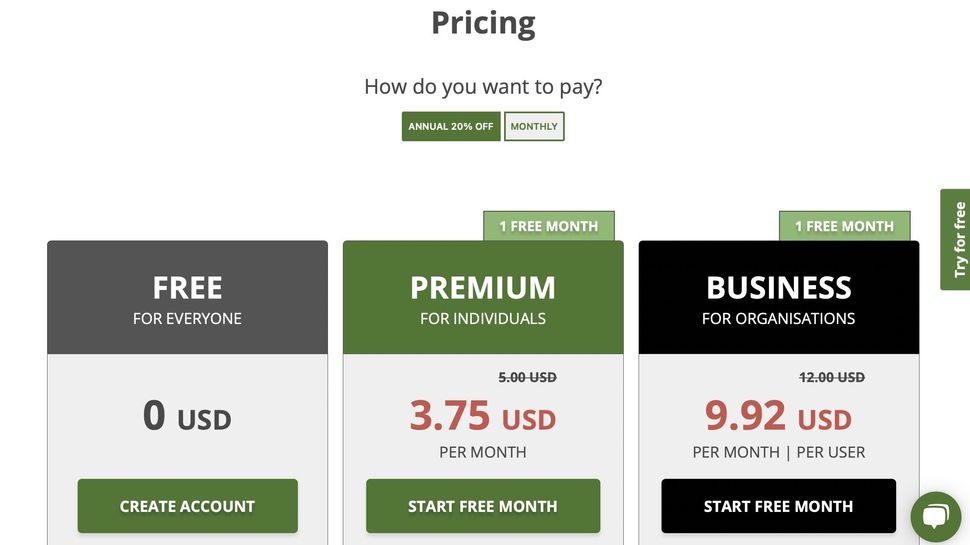Select Monthly billing option
This screenshot has height=545, width=970.
(534, 127)
